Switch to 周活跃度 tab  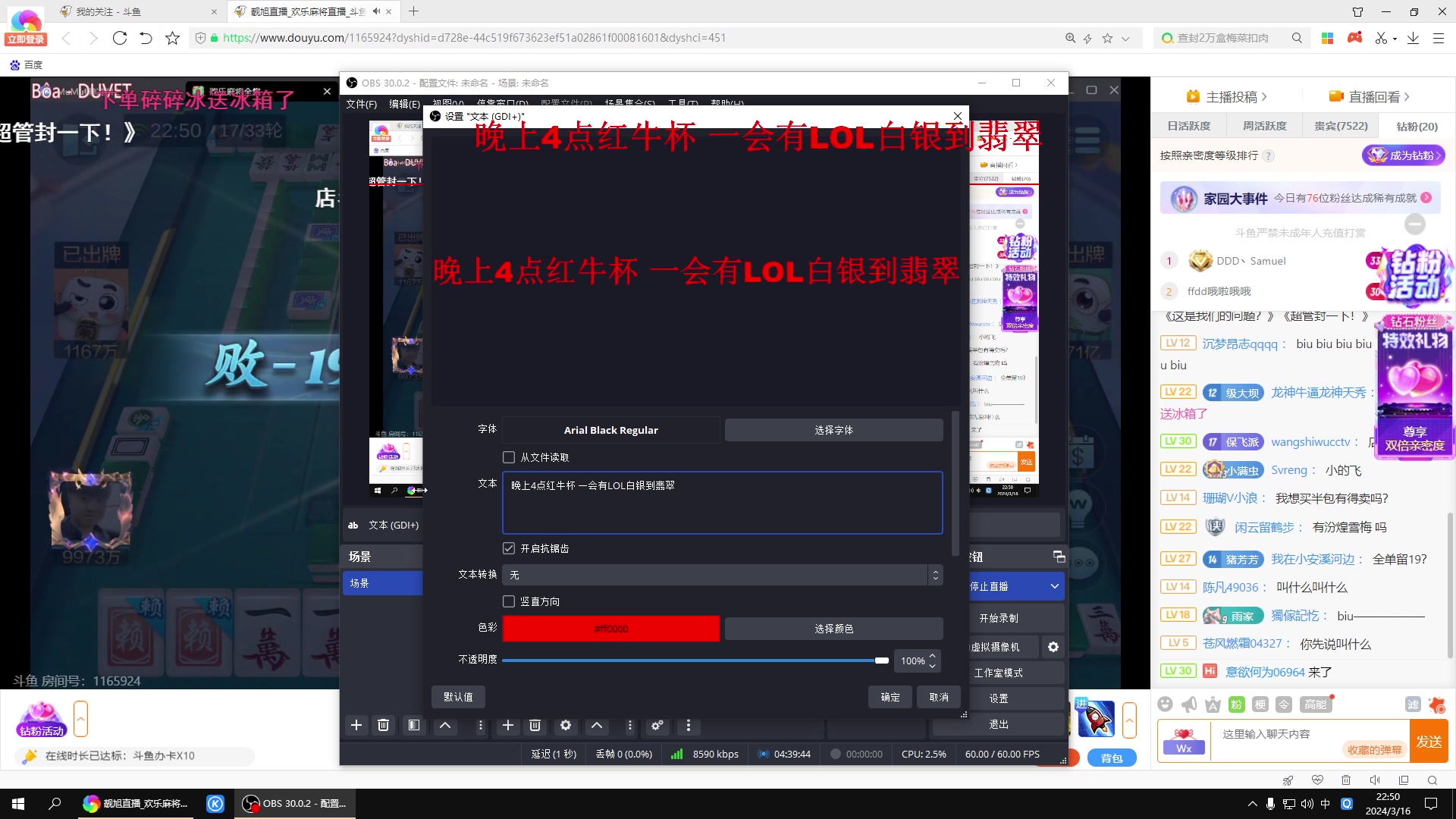1264,126
